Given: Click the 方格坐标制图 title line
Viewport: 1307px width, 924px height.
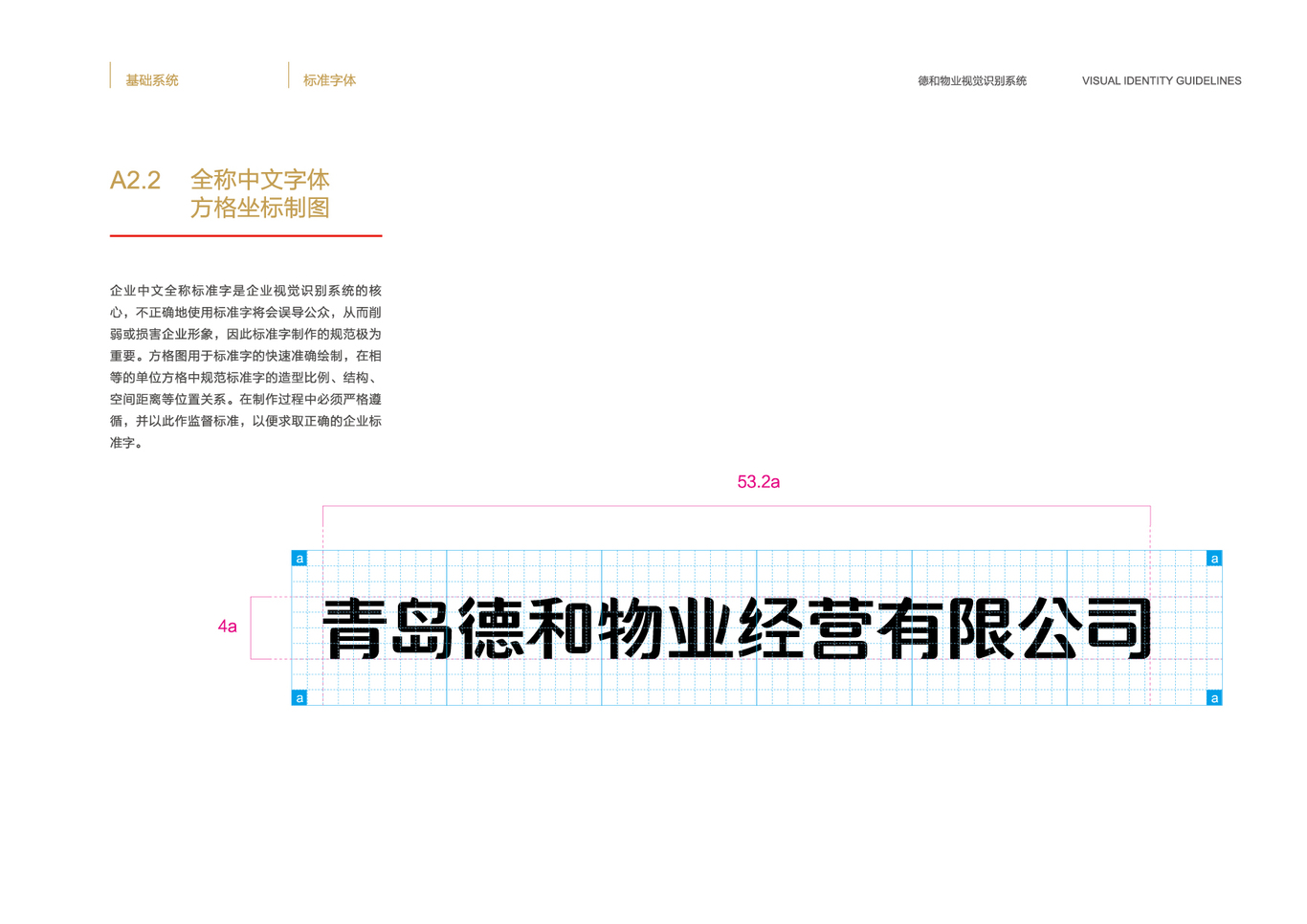Looking at the screenshot, I should [x=260, y=208].
